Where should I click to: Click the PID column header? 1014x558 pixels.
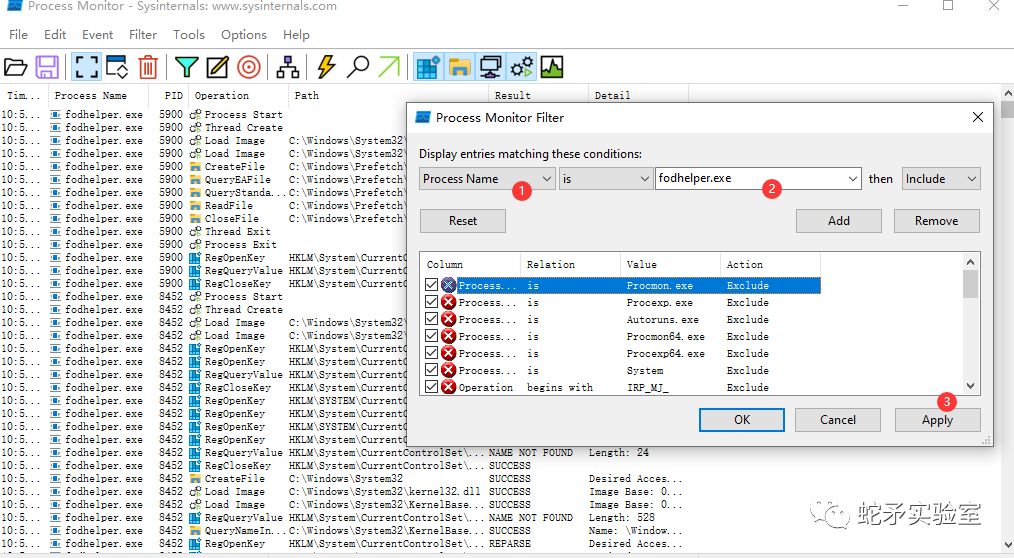[x=169, y=96]
